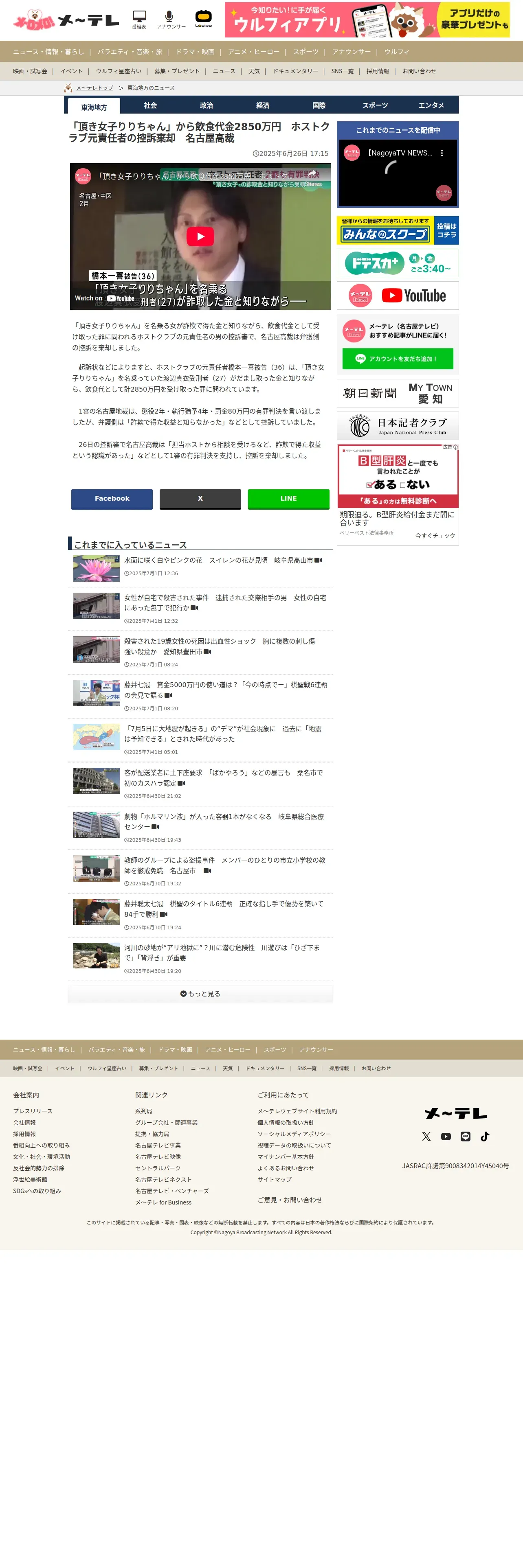Share article on Facebook
The height and width of the screenshot is (1568, 523).
point(112,499)
